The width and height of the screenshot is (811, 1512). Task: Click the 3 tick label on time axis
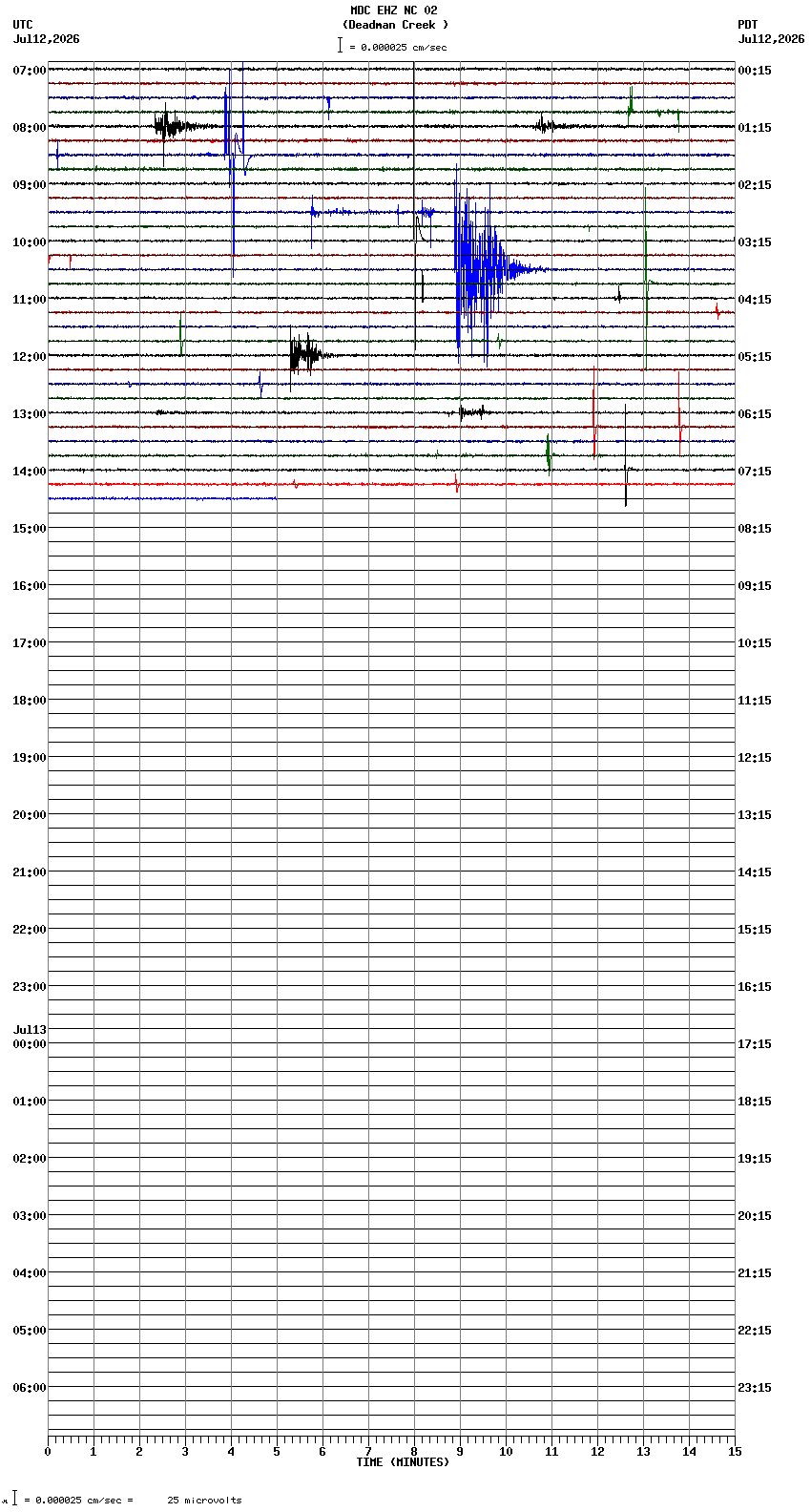point(185,1452)
